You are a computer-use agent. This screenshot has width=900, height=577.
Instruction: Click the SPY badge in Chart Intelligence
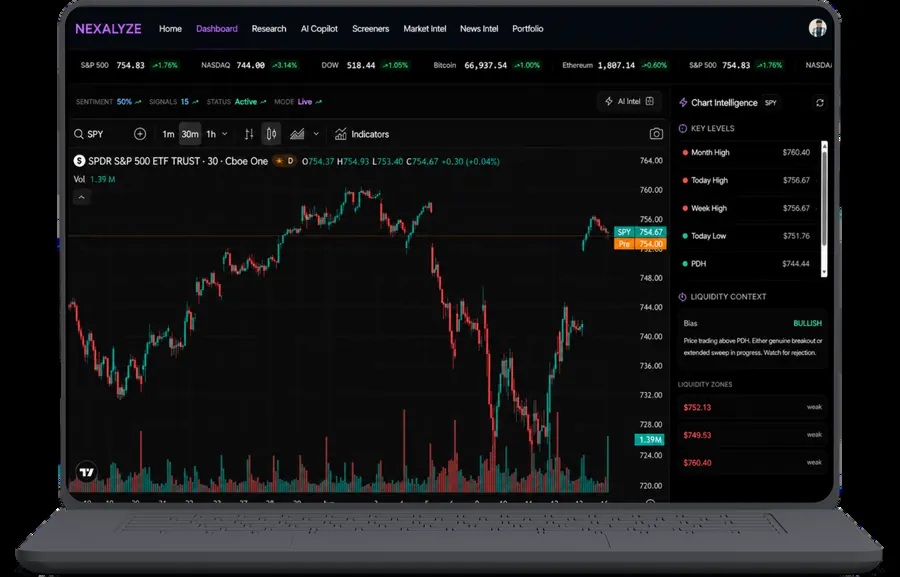pos(770,103)
